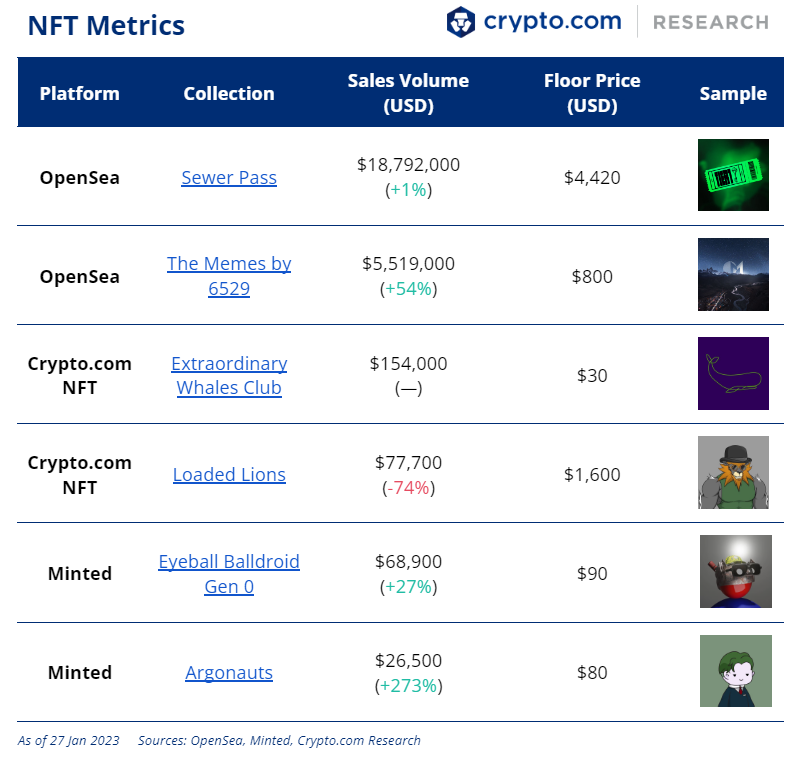Click the Sources footnote text

pyautogui.click(x=279, y=741)
